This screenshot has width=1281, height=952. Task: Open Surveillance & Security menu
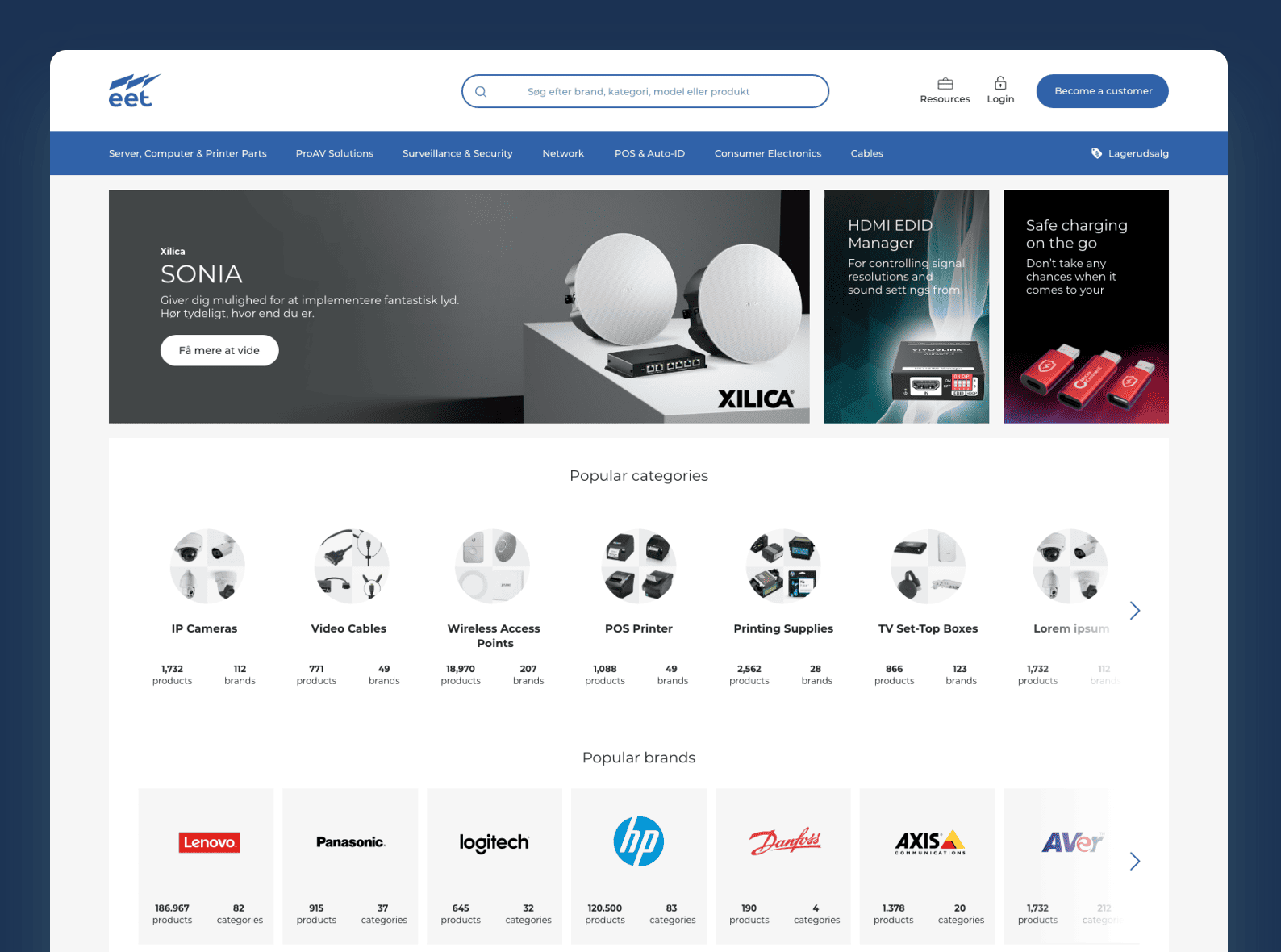457,153
